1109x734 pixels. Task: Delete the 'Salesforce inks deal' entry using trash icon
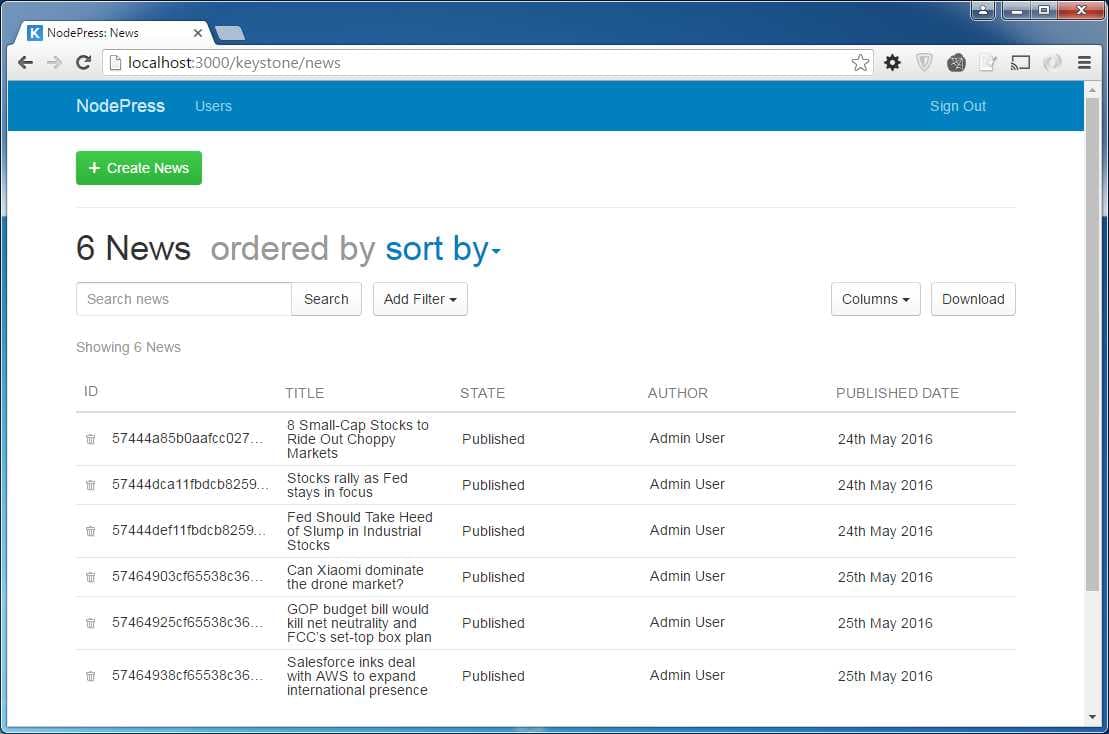[90, 676]
